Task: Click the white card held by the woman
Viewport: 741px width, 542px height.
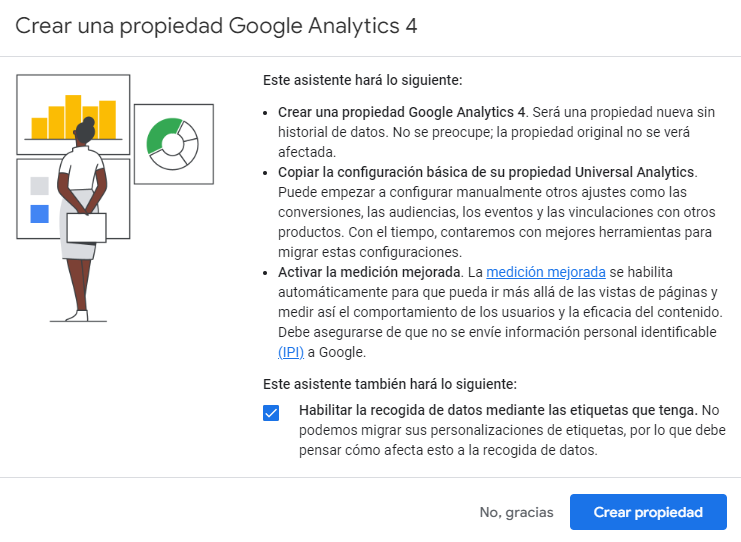Action: tap(86, 228)
